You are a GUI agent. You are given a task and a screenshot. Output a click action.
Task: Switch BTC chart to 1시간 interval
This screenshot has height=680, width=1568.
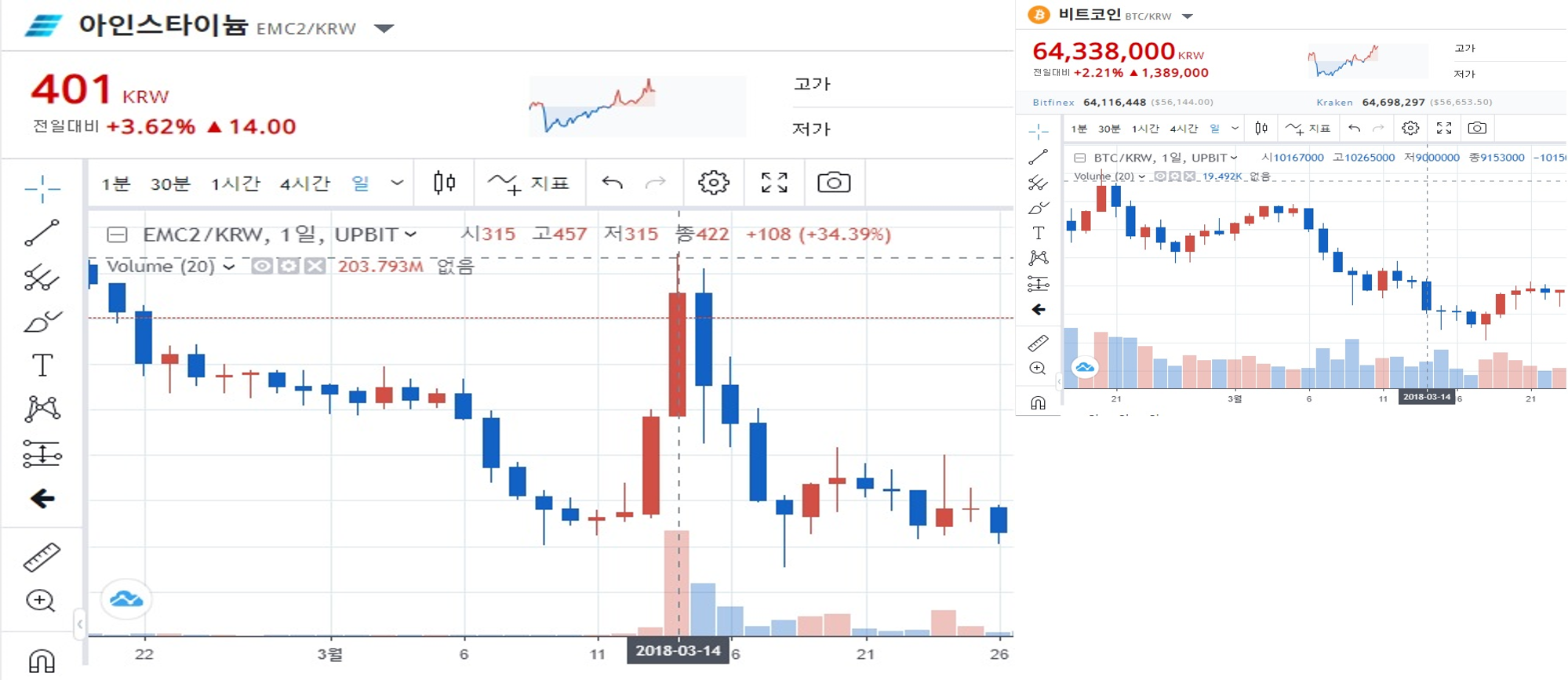(1145, 129)
